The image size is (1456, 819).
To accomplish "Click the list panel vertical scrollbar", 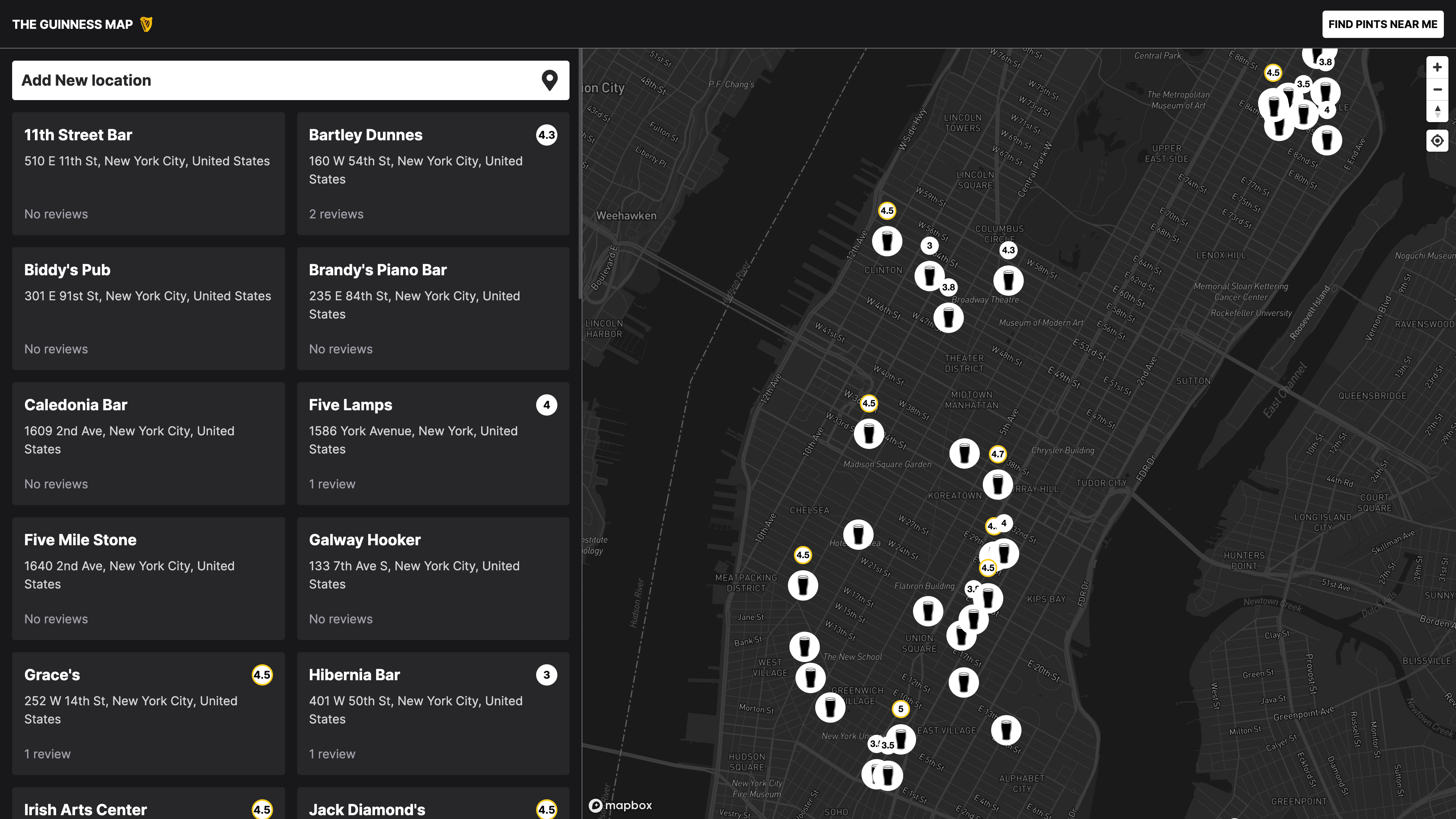I will (x=580, y=174).
